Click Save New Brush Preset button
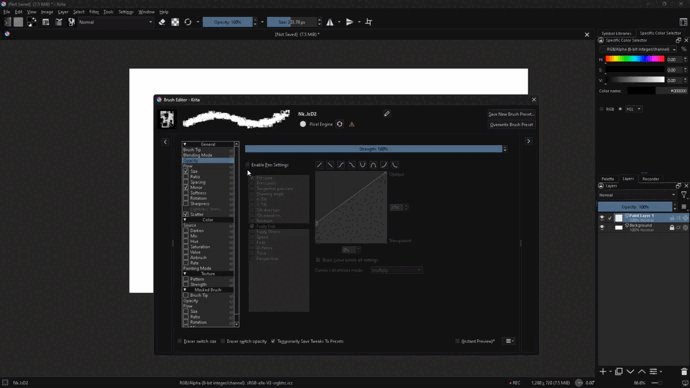Image resolution: width=690 pixels, height=388 pixels. tap(511, 114)
